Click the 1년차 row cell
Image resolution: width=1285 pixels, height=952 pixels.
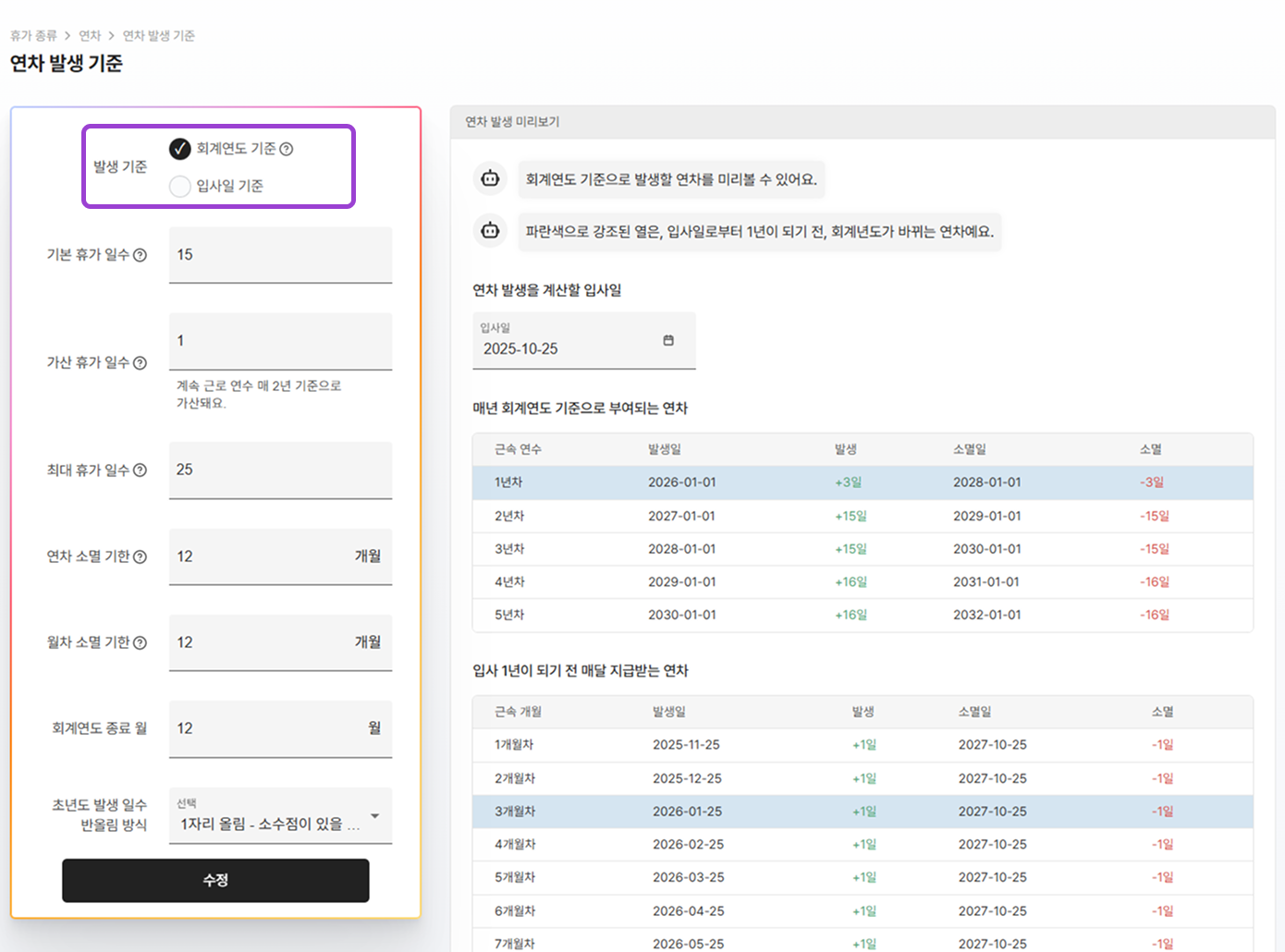508,482
